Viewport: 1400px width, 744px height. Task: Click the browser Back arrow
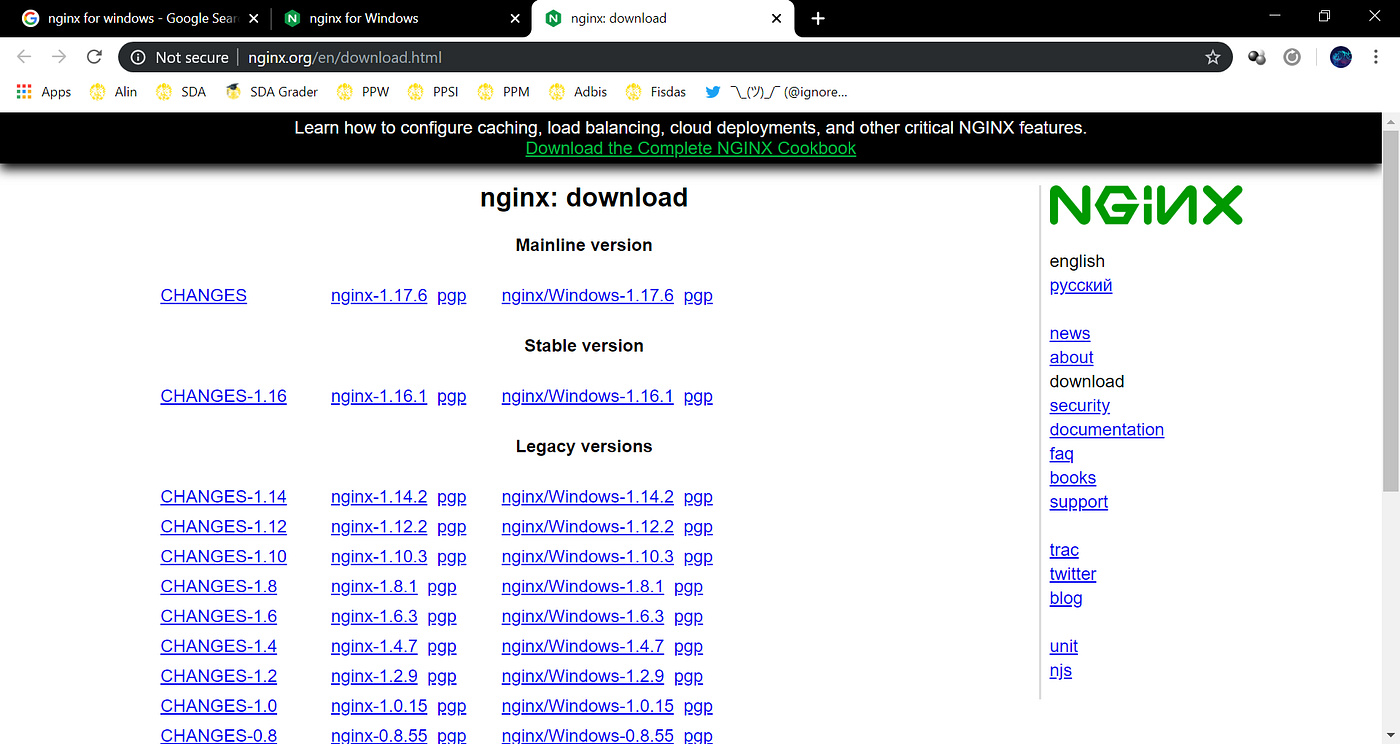click(24, 57)
